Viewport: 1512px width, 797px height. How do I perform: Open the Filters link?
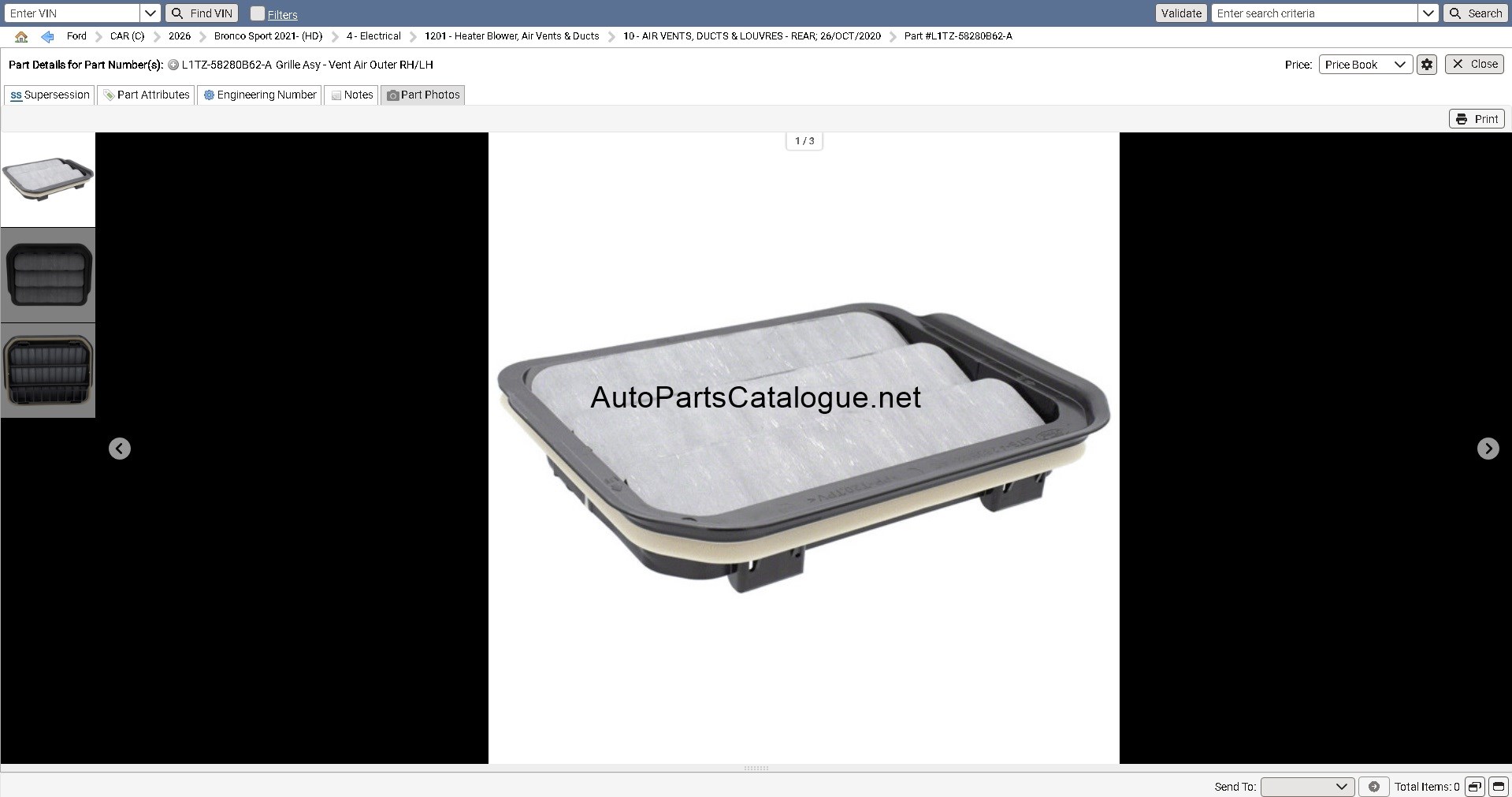[282, 15]
